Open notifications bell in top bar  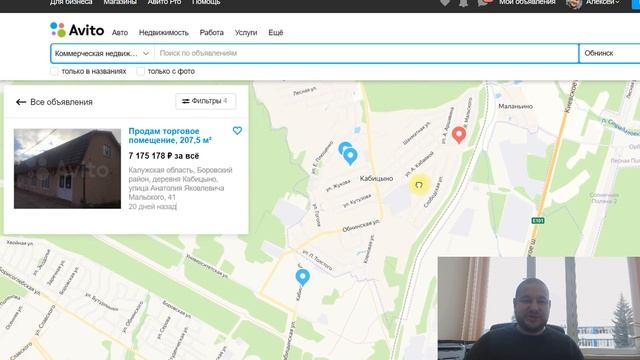tap(463, 2)
